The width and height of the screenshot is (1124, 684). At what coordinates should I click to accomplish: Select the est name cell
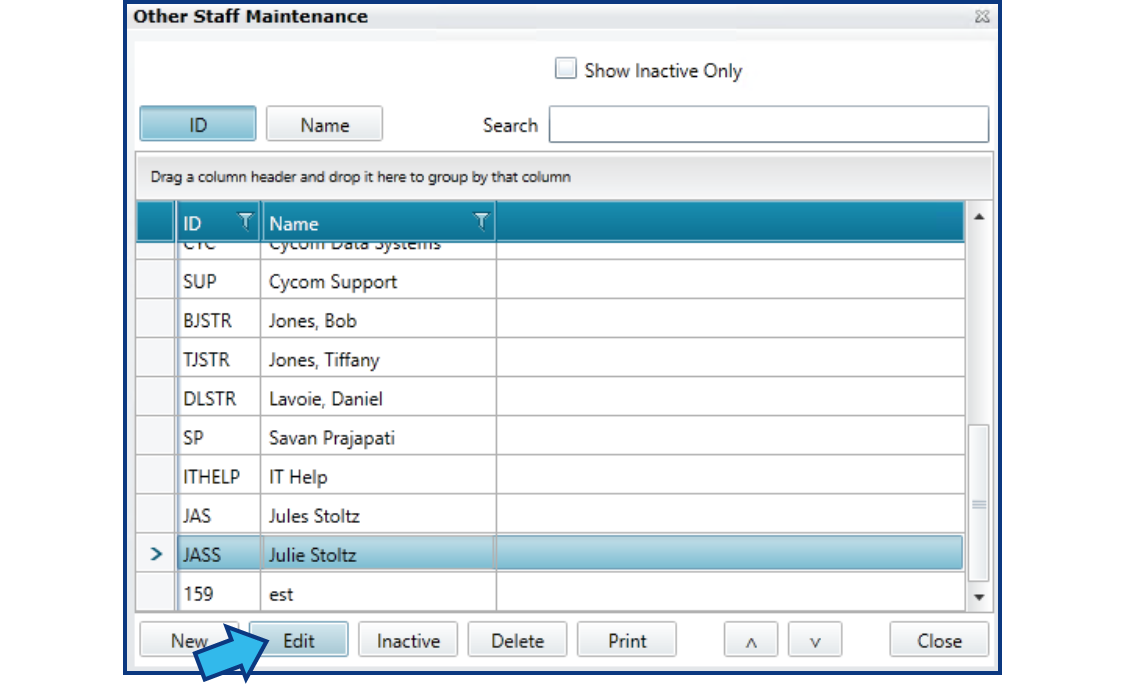tap(378, 592)
